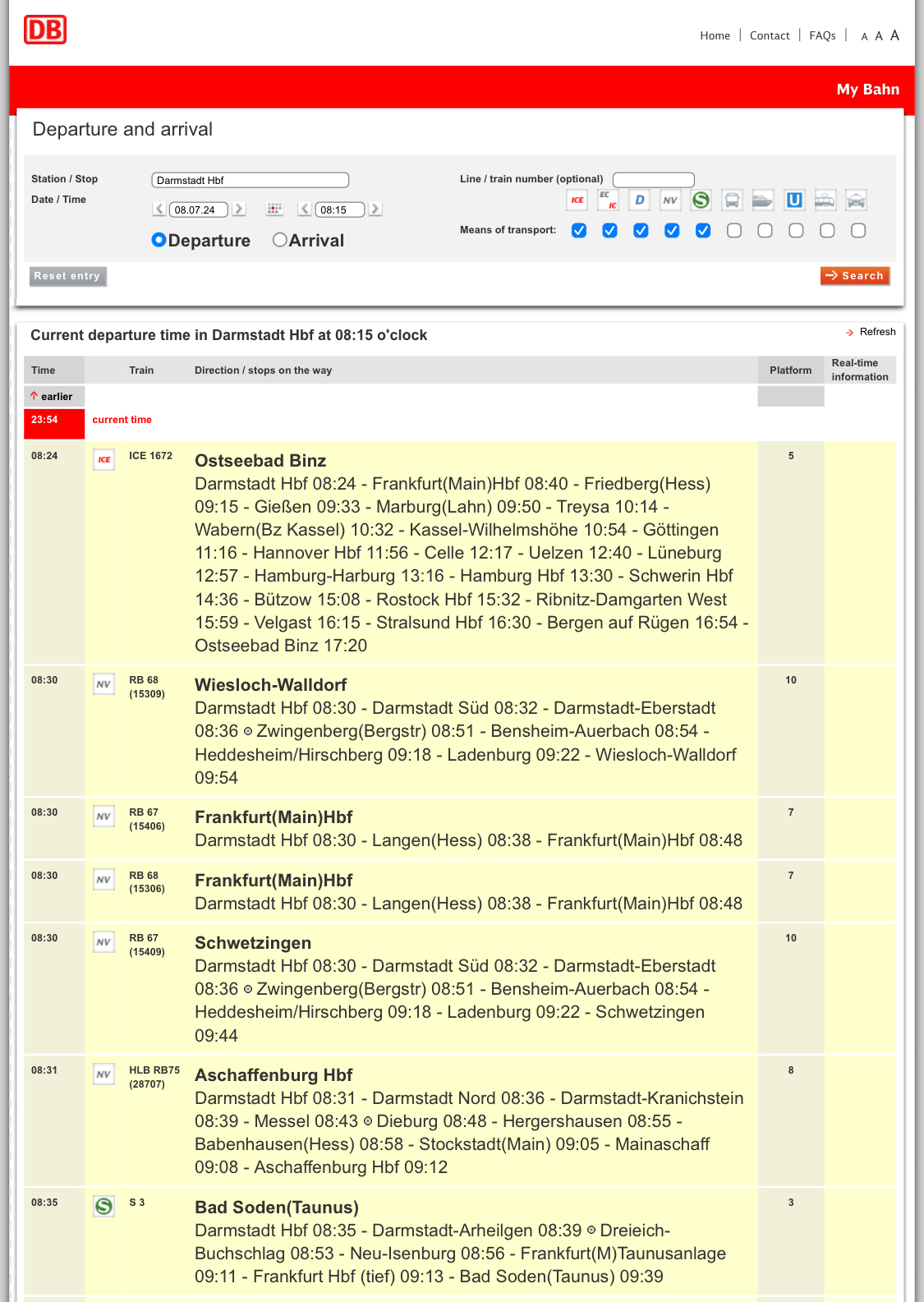This screenshot has width=924, height=1302.
Task: Click the bus transport icon
Action: [732, 200]
